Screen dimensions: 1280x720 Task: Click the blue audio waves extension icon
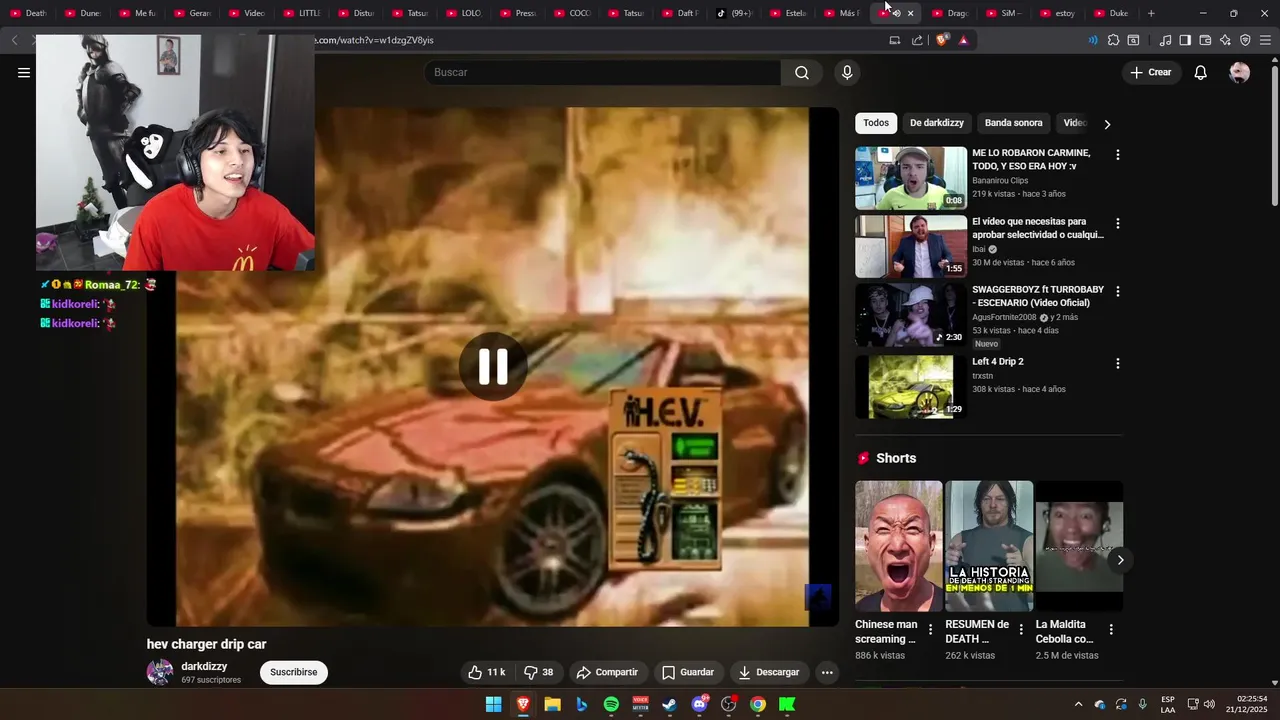click(1092, 40)
